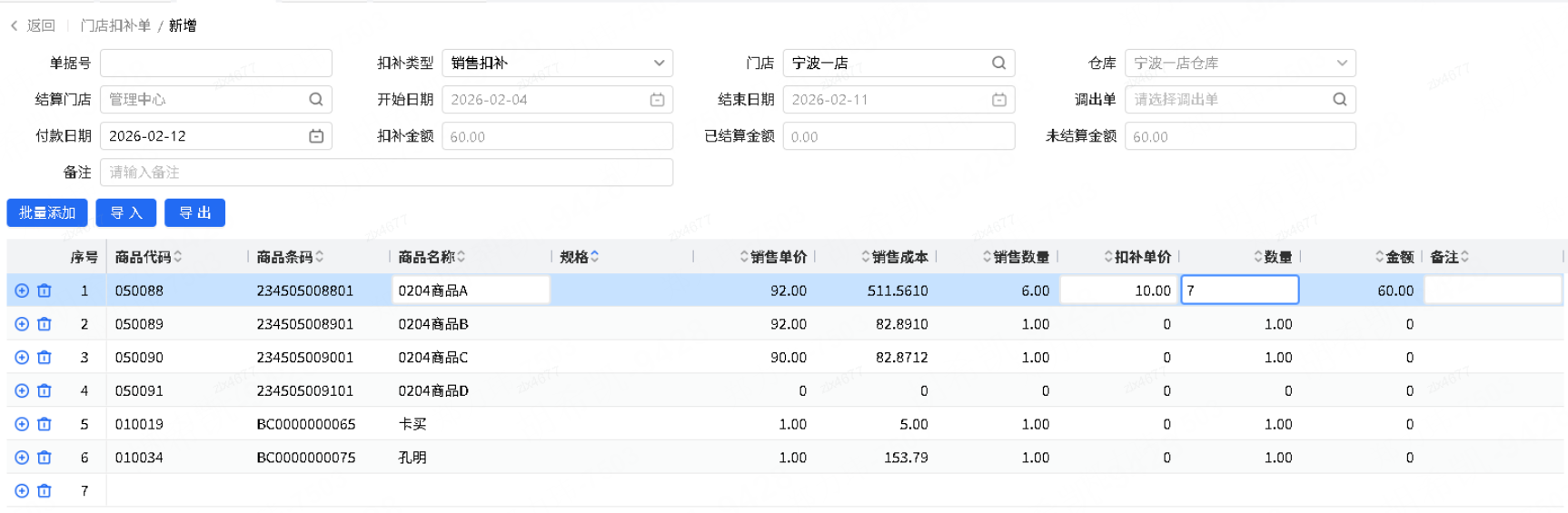This screenshot has height=513, width=1568.
Task: Open the calendar icon for 开始日期
Action: [657, 100]
